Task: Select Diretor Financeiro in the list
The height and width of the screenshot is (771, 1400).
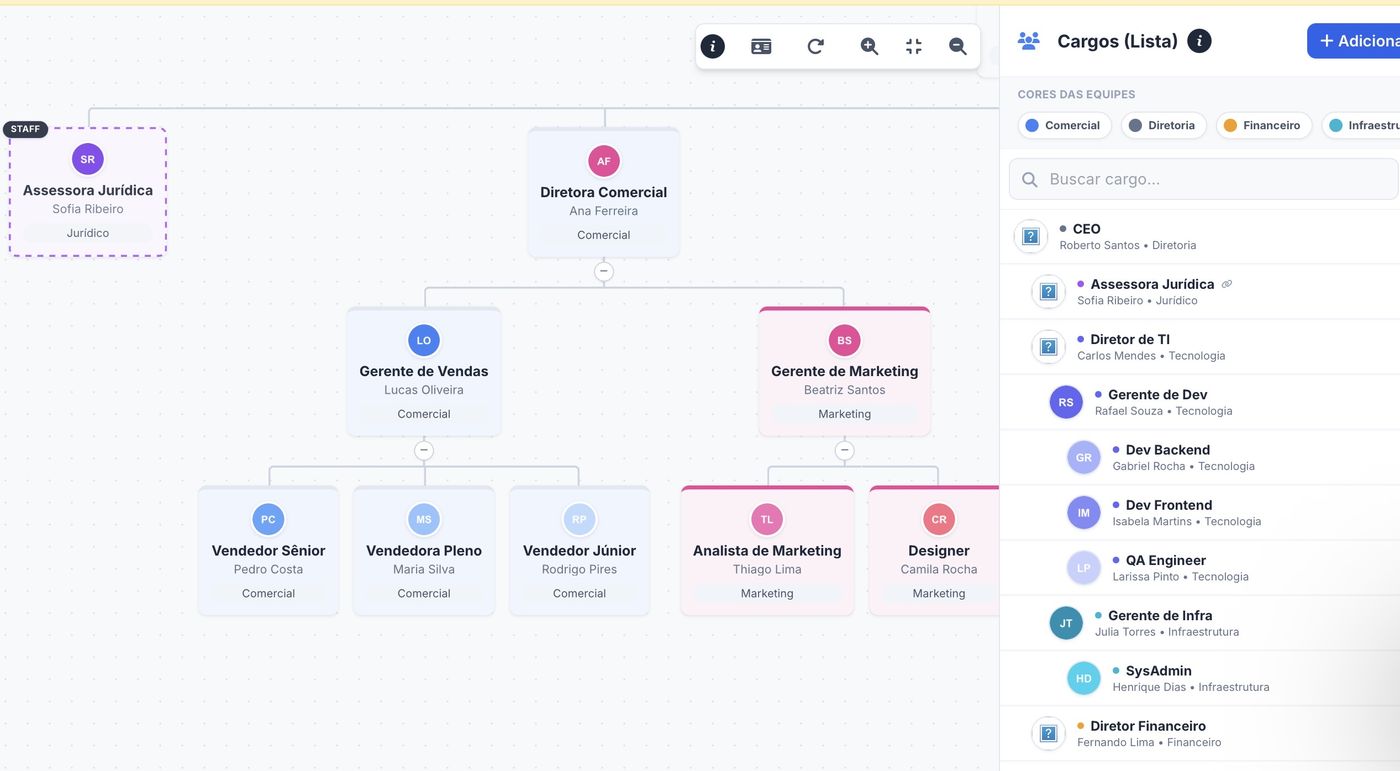Action: pyautogui.click(x=1200, y=734)
